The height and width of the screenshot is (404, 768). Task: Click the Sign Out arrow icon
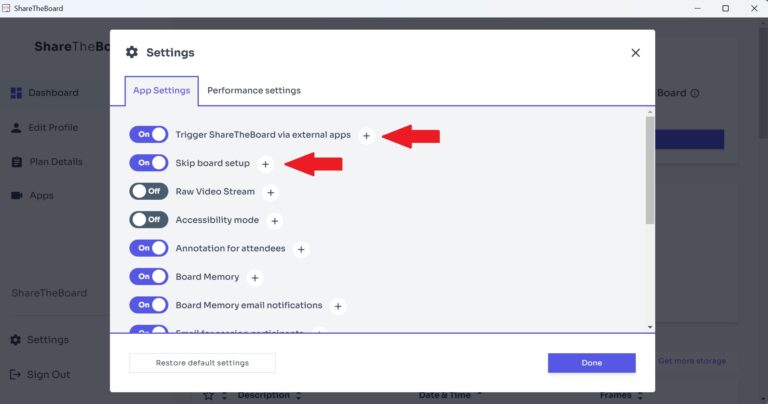click(15, 375)
